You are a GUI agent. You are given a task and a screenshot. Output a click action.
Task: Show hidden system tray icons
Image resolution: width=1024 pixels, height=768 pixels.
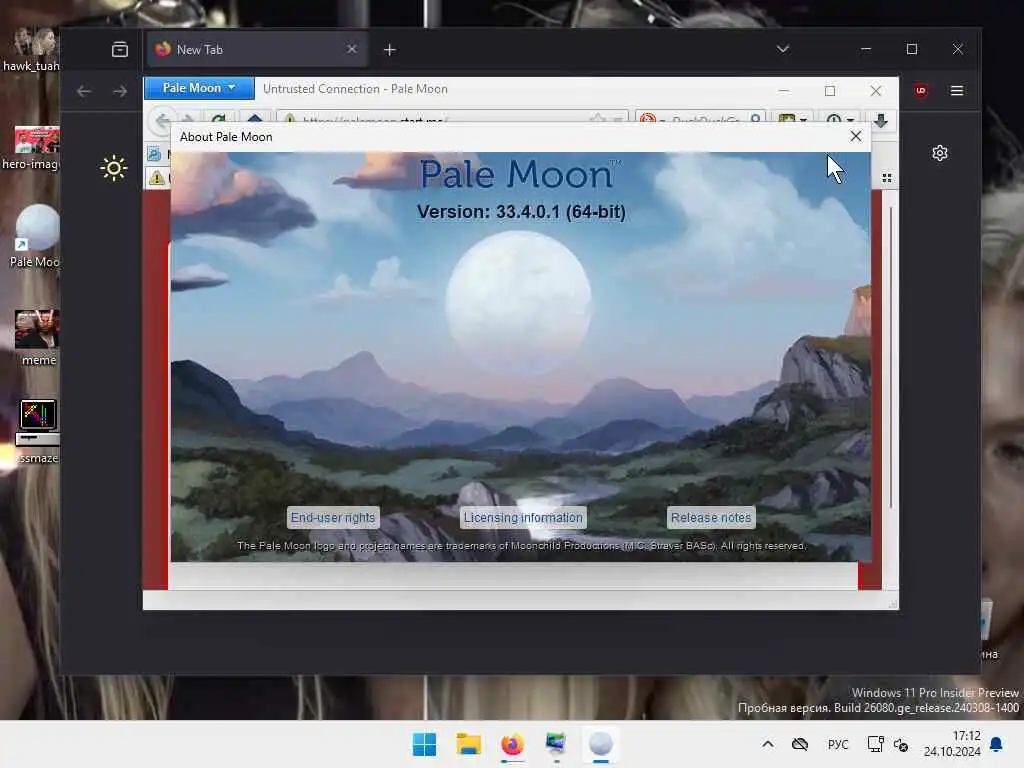coord(768,744)
